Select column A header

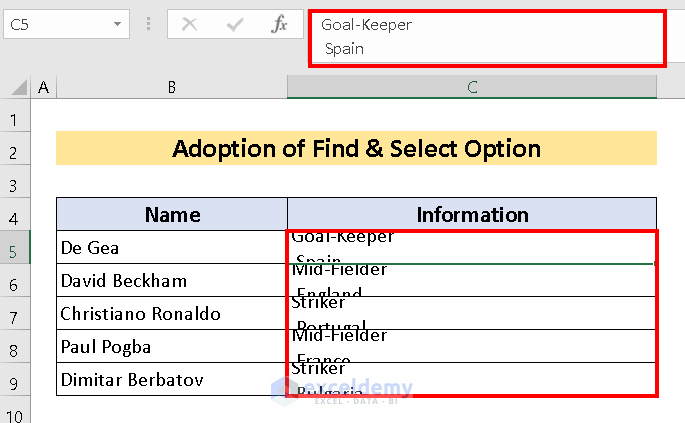coord(43,88)
